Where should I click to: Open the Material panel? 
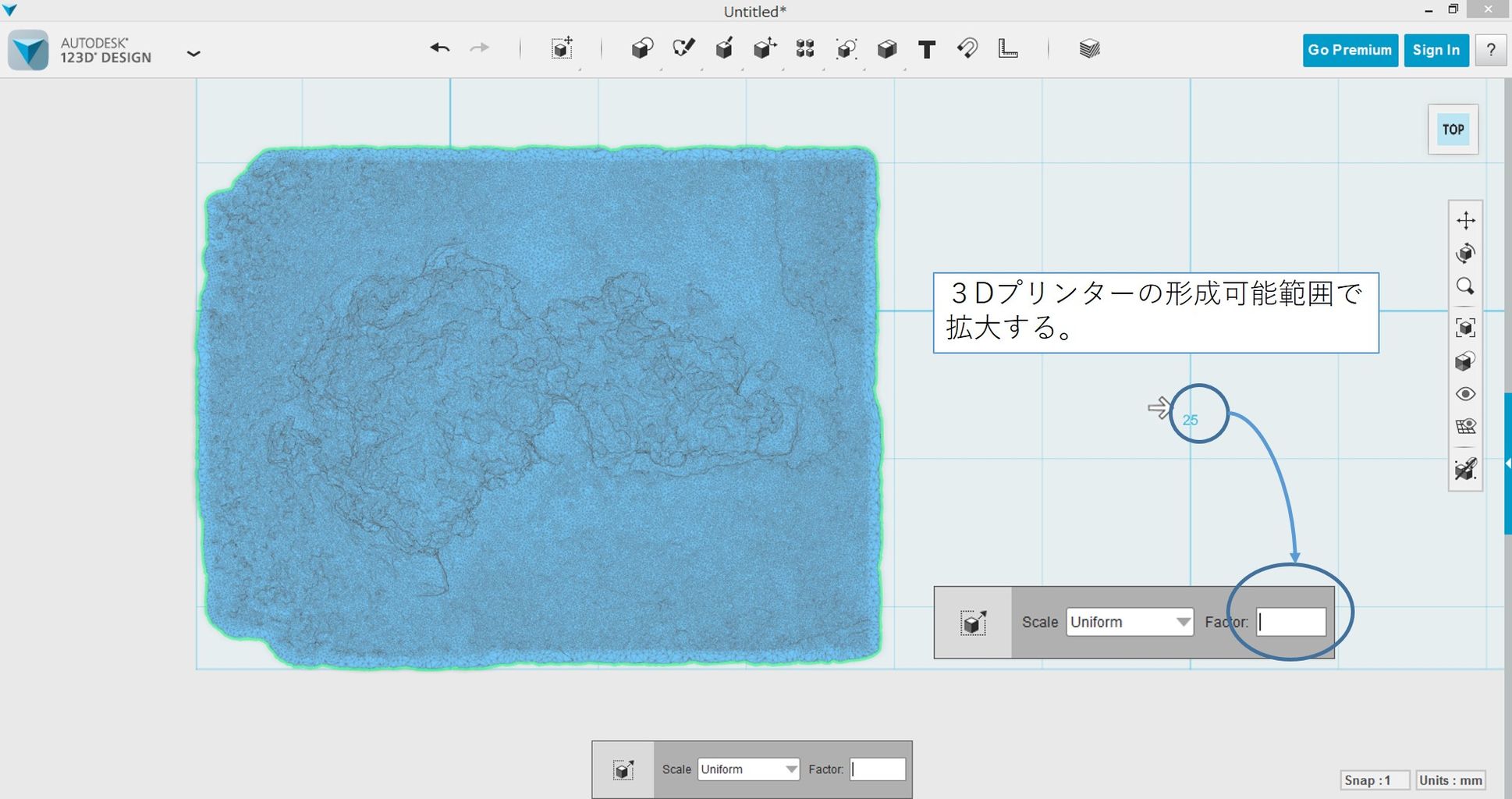[1090, 49]
